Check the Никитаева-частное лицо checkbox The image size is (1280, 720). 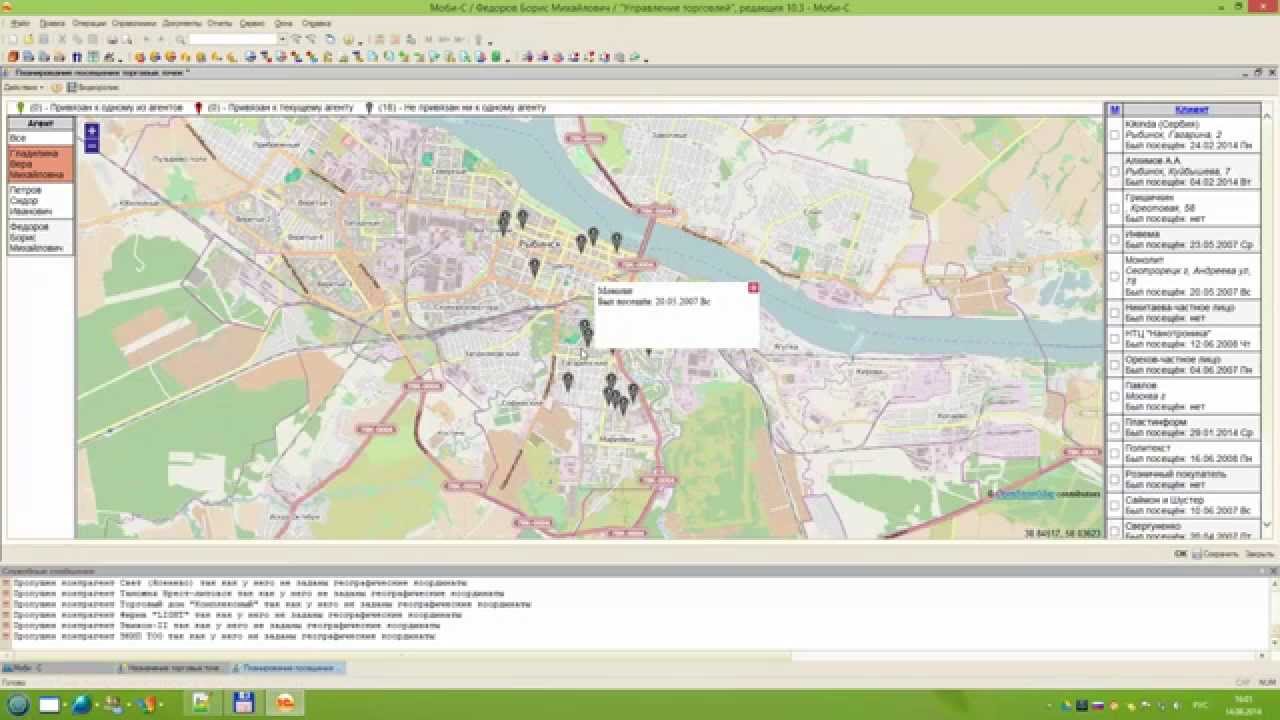tap(1115, 313)
